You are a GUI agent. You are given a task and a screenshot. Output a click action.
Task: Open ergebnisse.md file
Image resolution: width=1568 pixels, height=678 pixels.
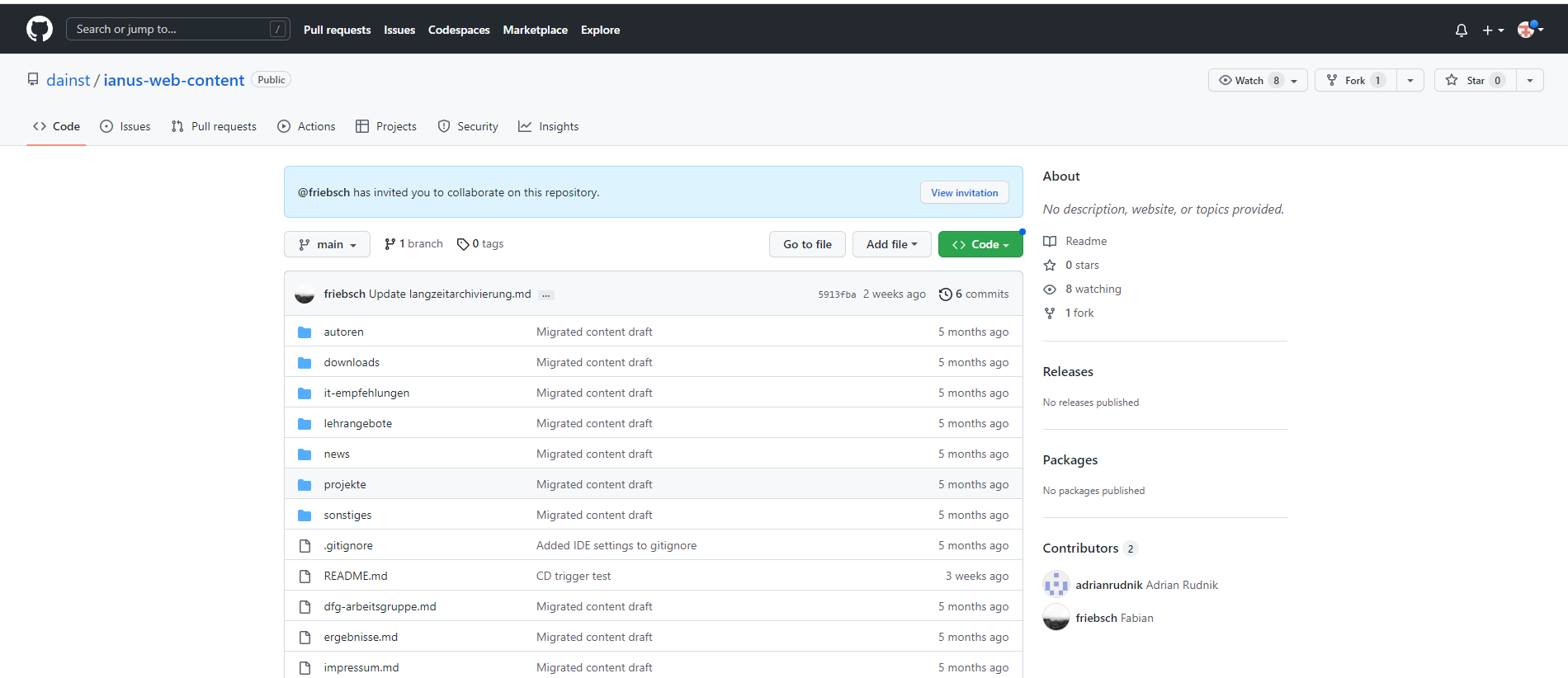[361, 637]
